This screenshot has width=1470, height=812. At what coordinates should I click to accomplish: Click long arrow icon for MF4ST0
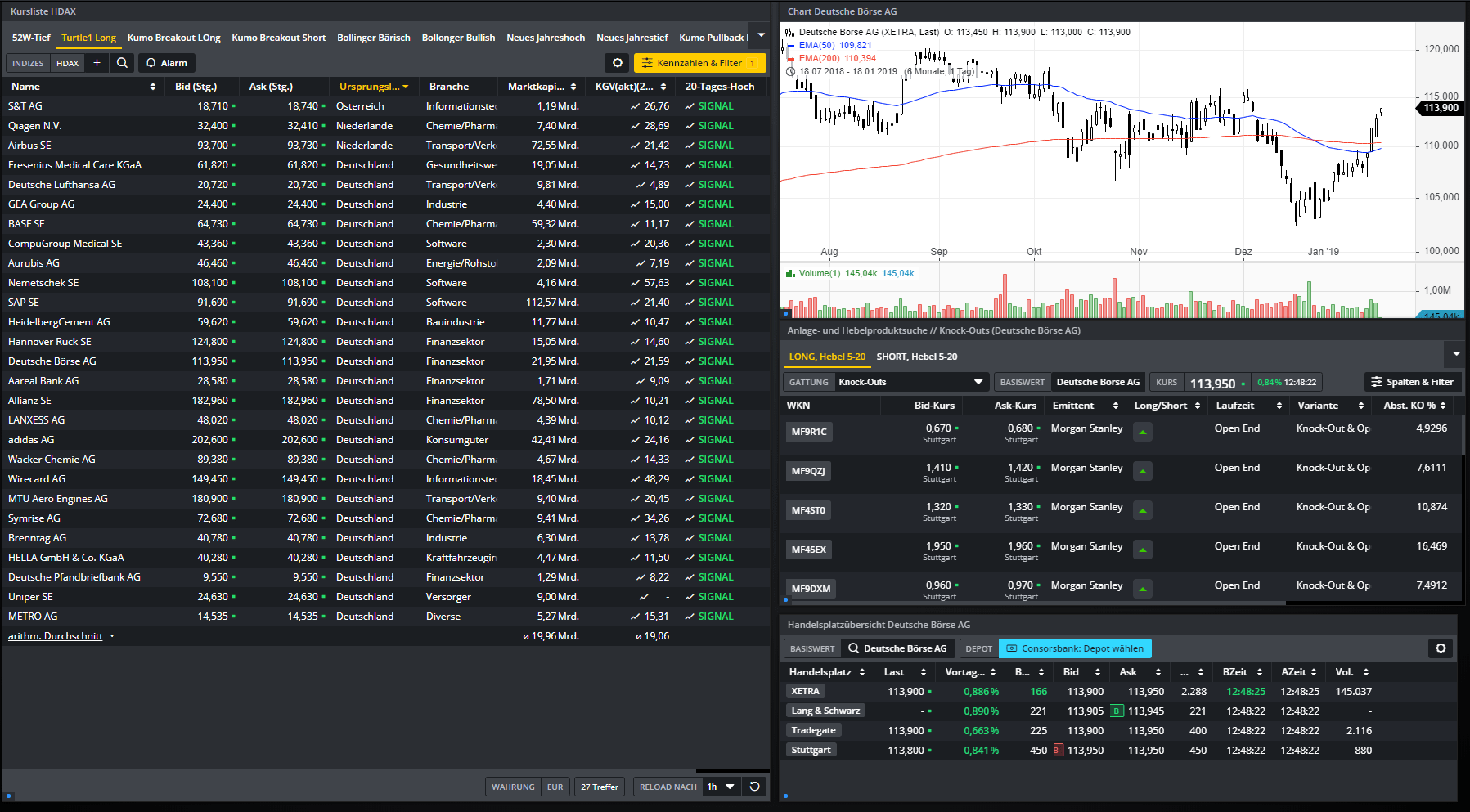(x=1143, y=510)
